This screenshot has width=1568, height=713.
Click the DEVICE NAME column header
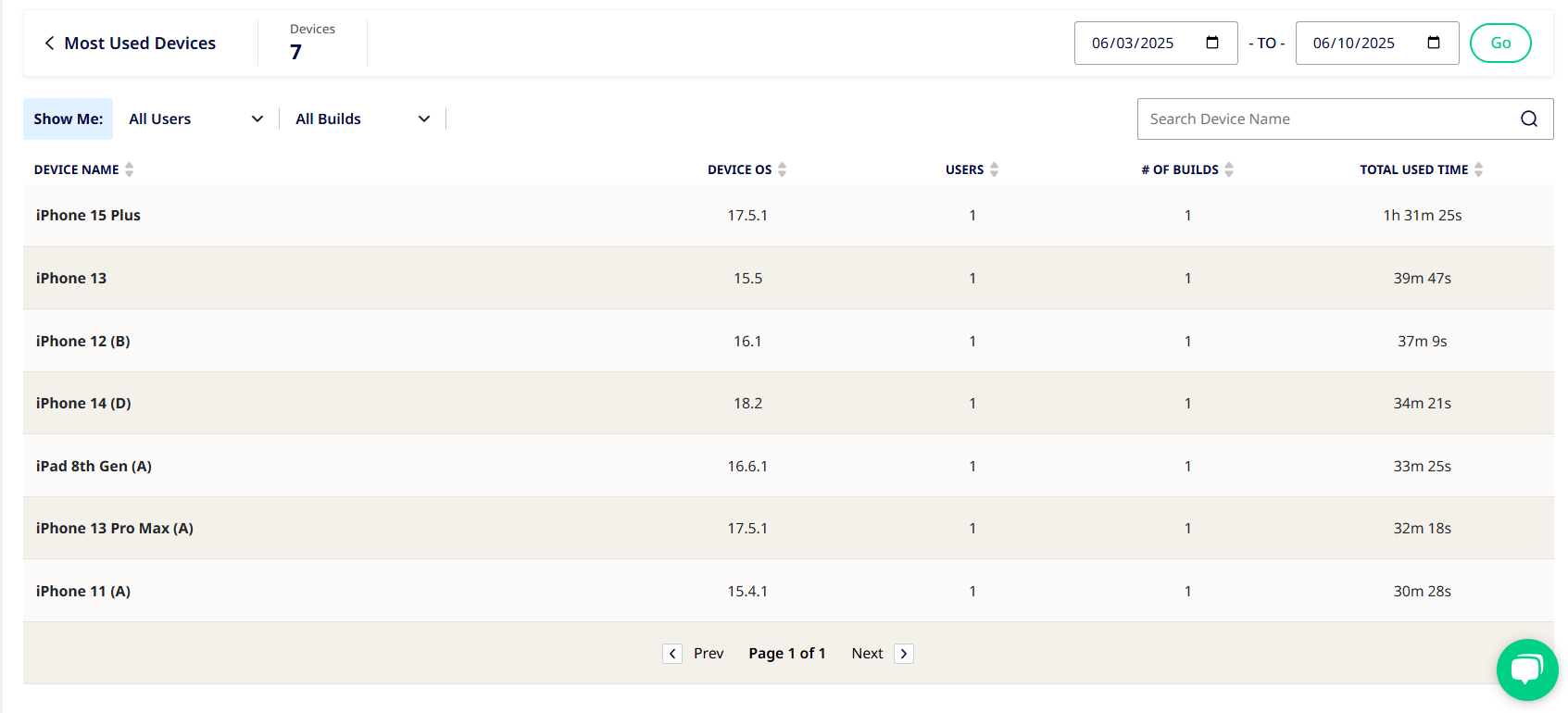click(x=76, y=169)
